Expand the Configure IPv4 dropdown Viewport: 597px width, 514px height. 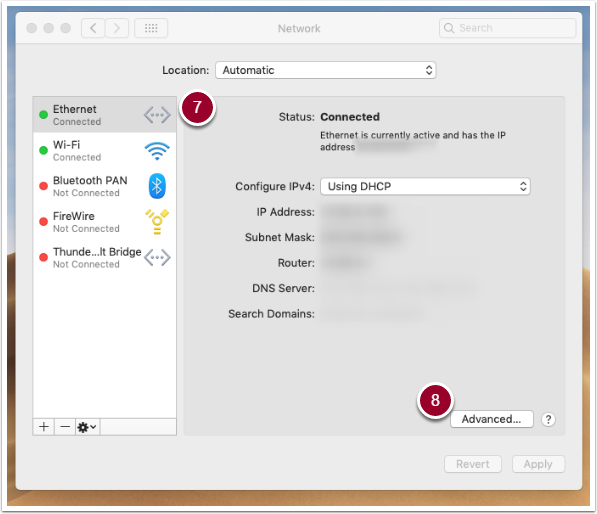click(425, 186)
